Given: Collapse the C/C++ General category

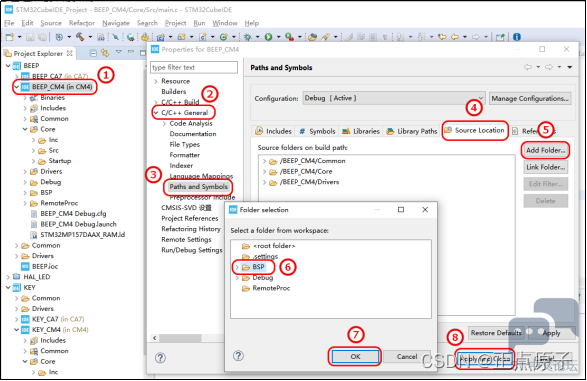Looking at the screenshot, I should (x=156, y=113).
